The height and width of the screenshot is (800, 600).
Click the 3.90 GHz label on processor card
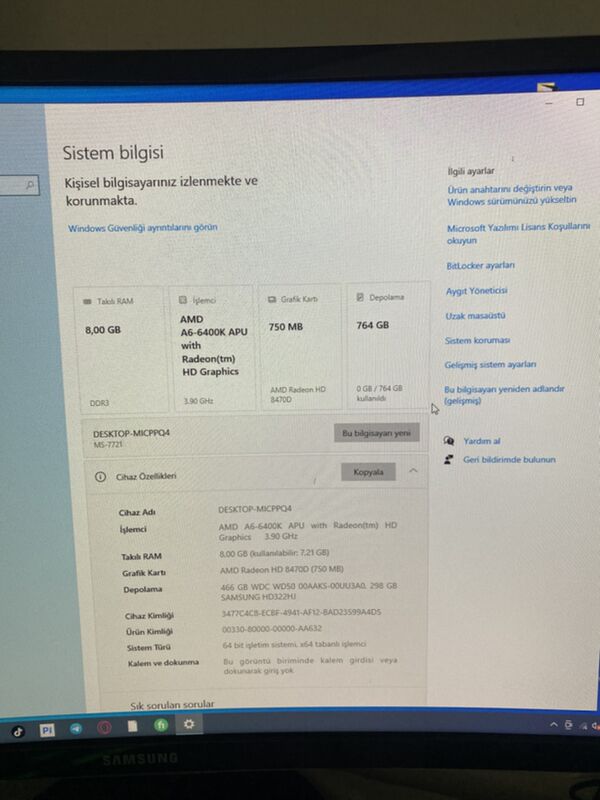click(198, 401)
